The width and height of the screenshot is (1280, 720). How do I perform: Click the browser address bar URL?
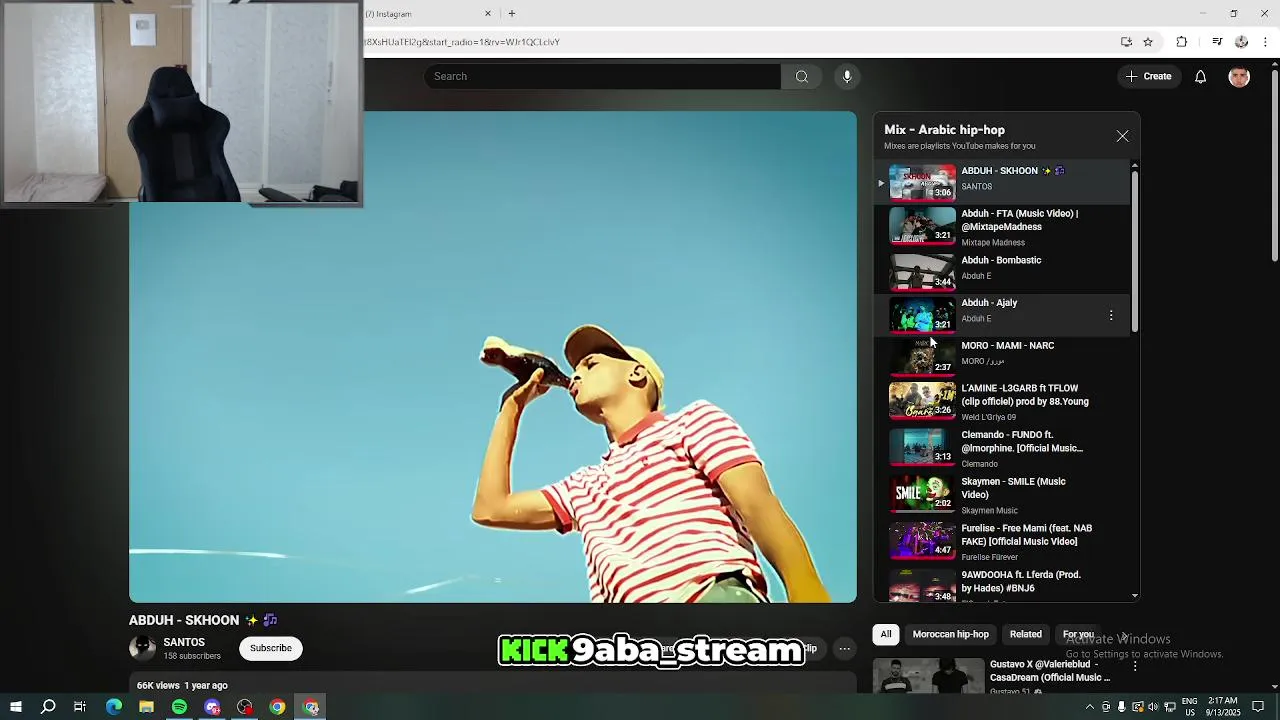[x=462, y=42]
